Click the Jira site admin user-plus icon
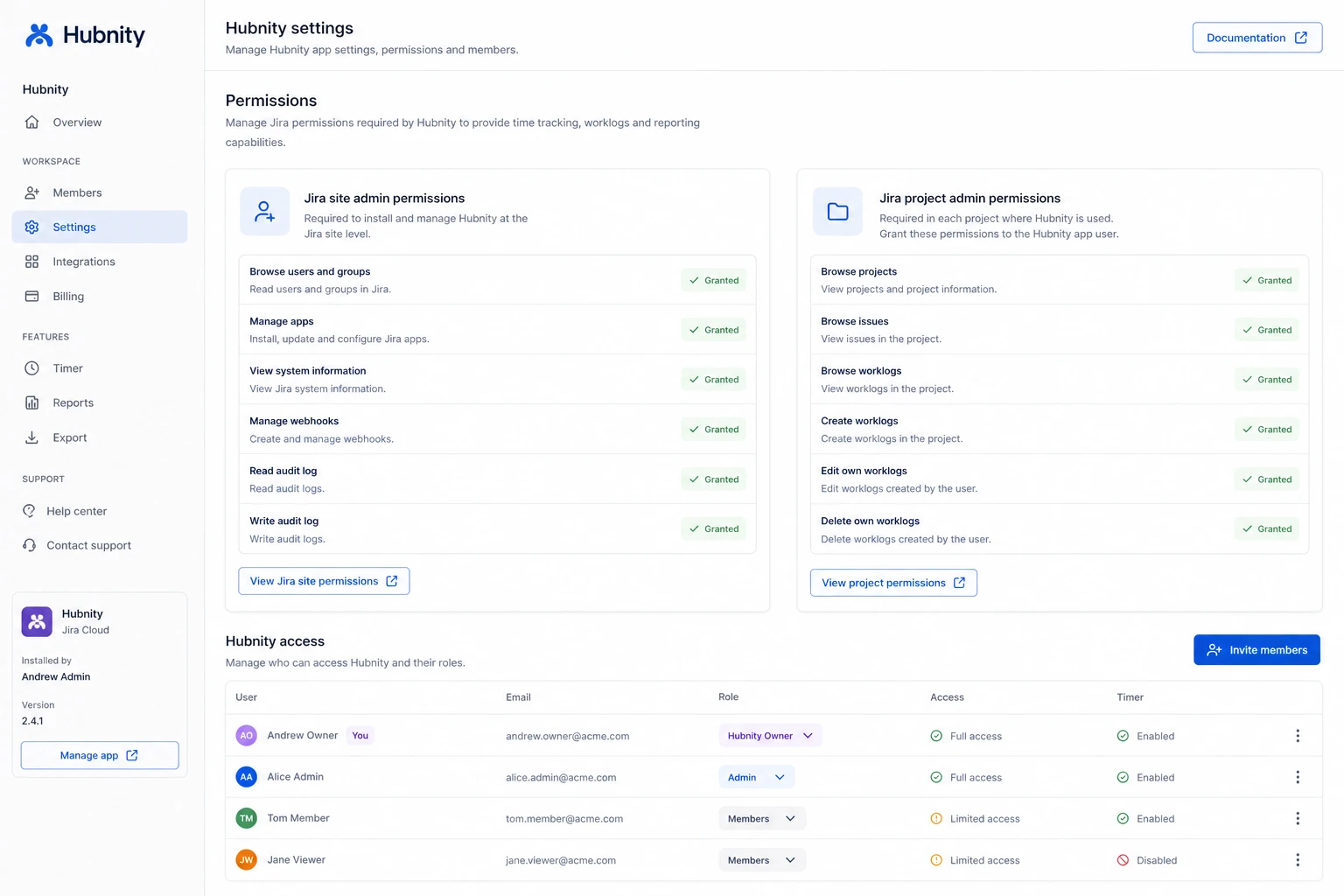The width and height of the screenshot is (1344, 896). [264, 212]
